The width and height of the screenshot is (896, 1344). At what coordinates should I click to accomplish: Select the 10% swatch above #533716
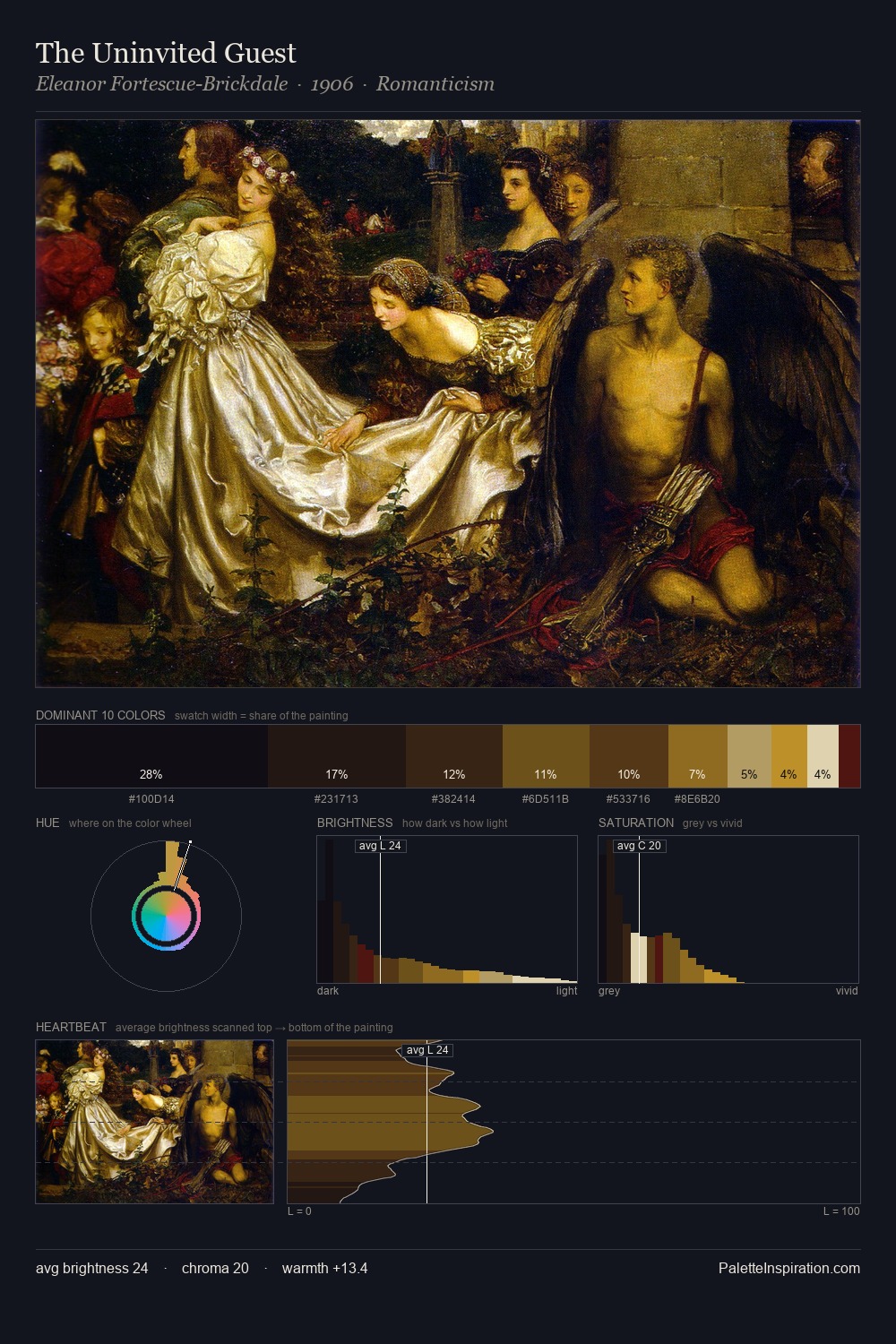[629, 756]
